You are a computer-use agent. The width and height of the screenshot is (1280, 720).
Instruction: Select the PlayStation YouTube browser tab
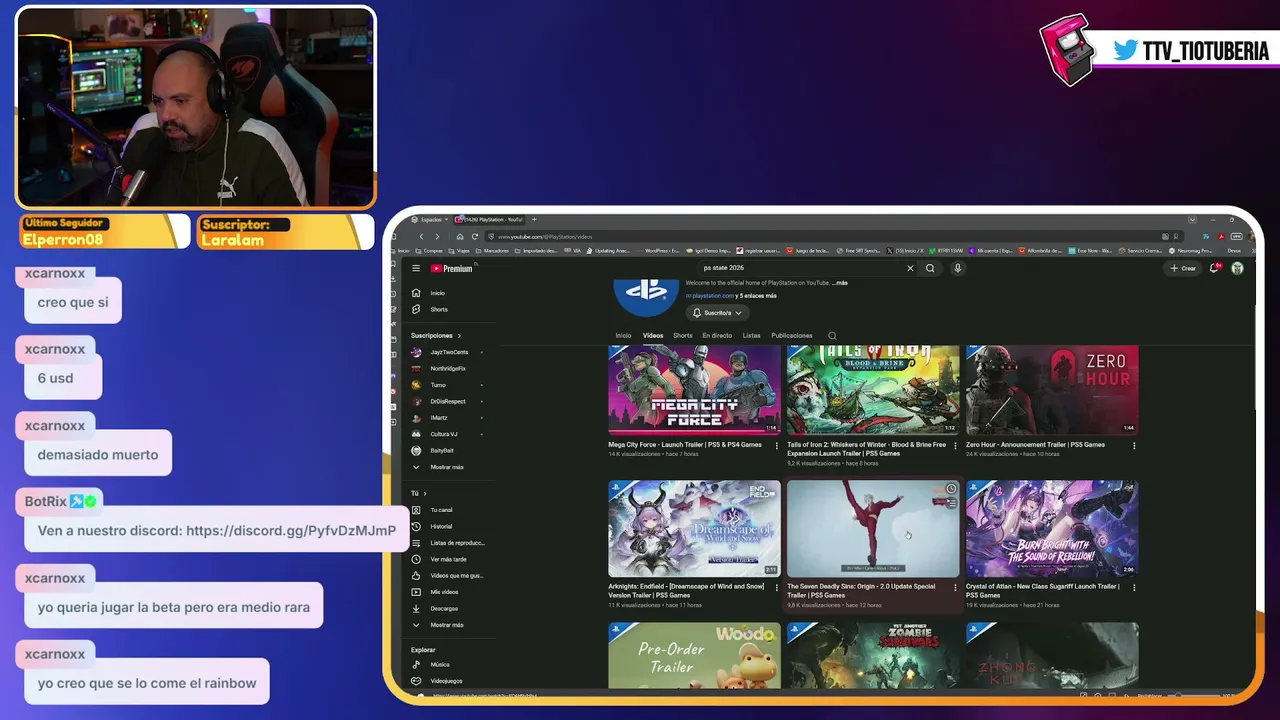[490, 219]
